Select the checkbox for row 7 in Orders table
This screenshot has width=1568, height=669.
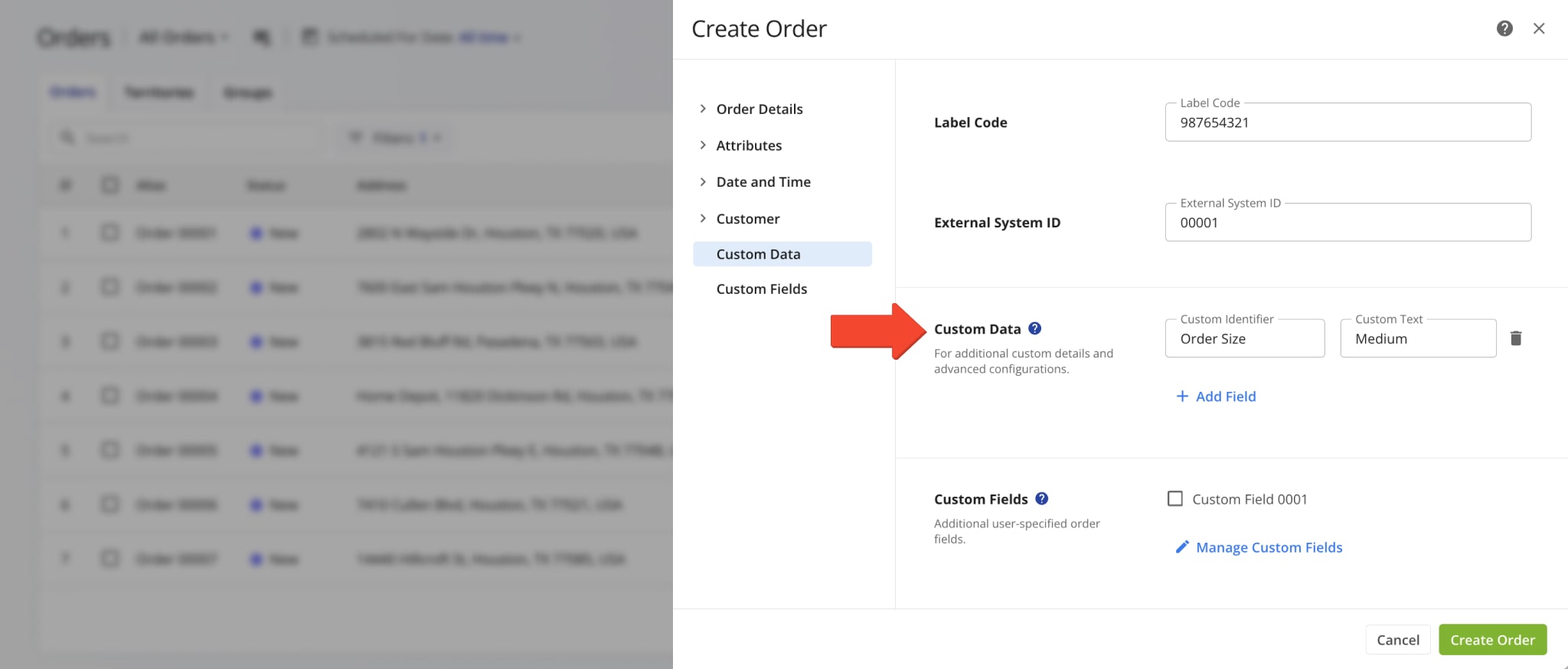pos(110,558)
